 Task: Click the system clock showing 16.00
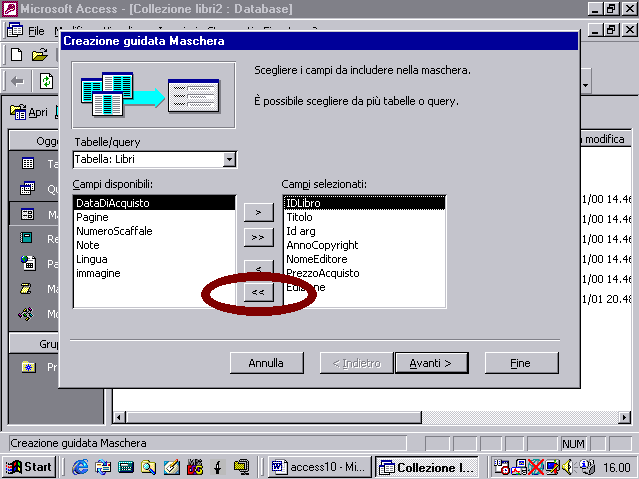(617, 467)
